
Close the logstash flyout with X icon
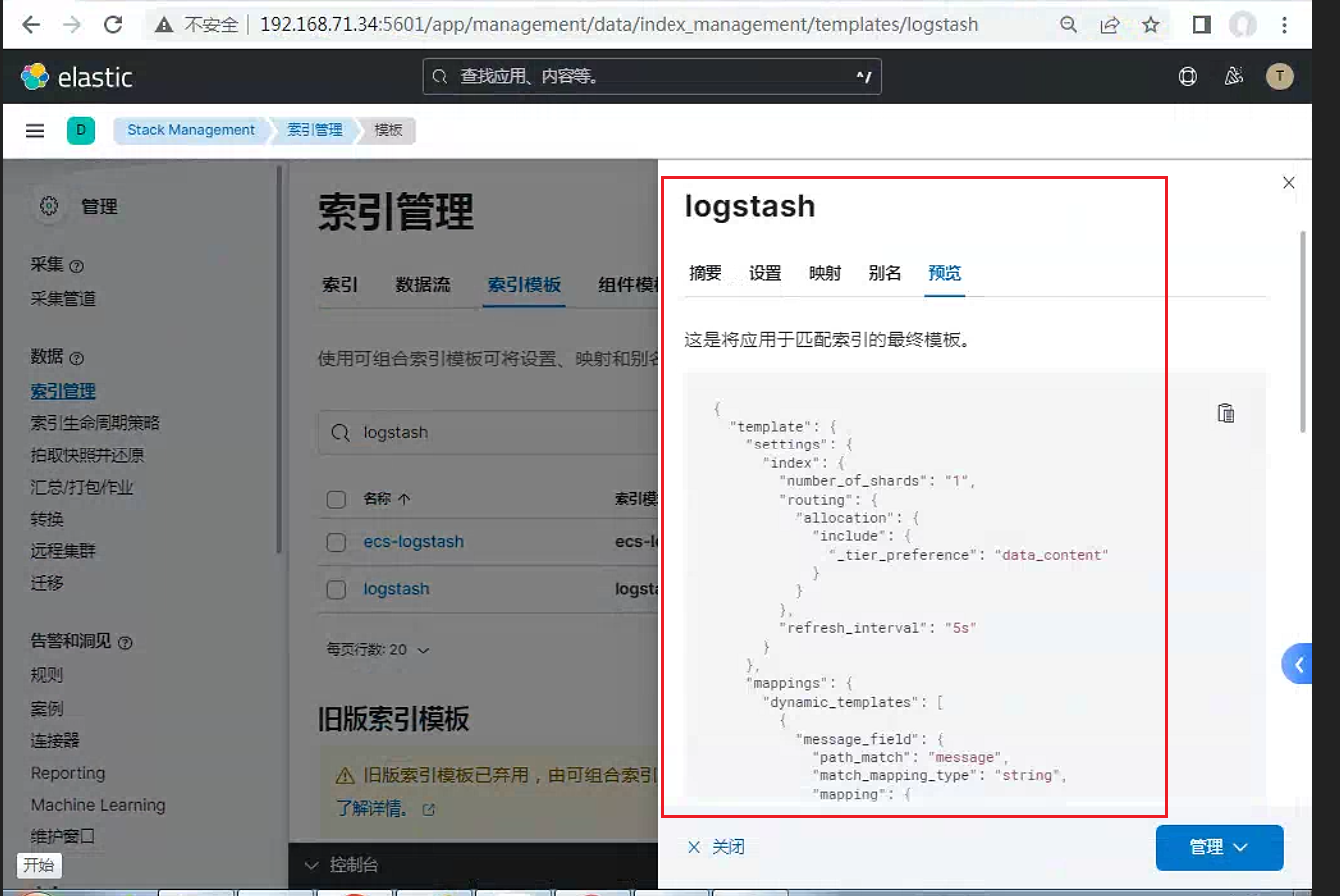coord(1289,182)
